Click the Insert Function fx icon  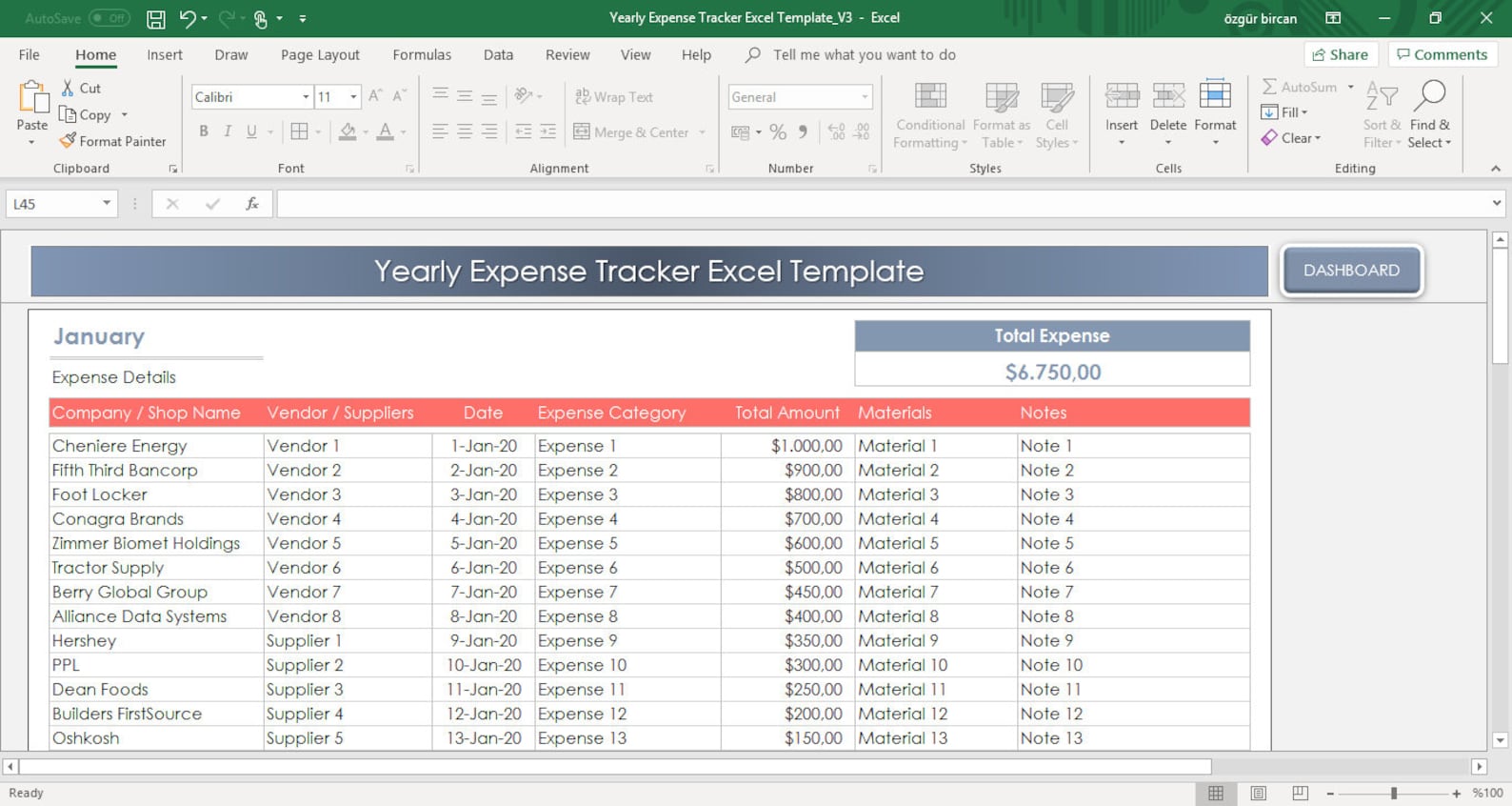pyautogui.click(x=252, y=203)
